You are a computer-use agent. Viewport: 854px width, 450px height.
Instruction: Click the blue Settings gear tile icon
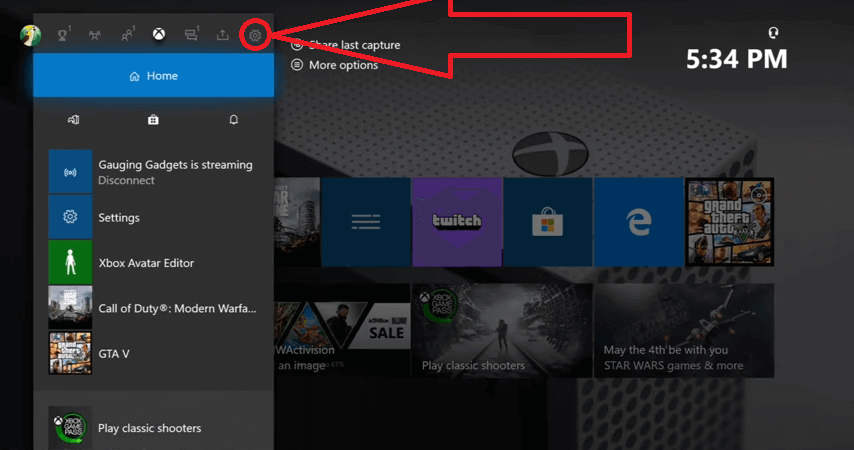[70, 217]
